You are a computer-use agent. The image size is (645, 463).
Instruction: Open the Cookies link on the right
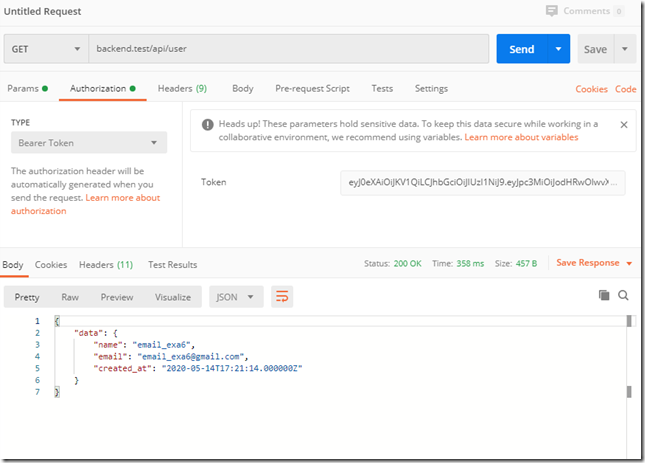[591, 89]
